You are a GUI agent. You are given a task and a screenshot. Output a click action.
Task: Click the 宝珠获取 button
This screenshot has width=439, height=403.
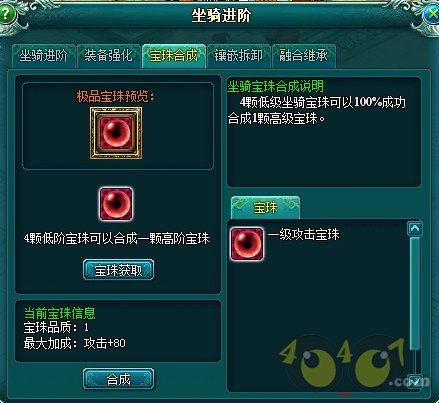(118, 270)
